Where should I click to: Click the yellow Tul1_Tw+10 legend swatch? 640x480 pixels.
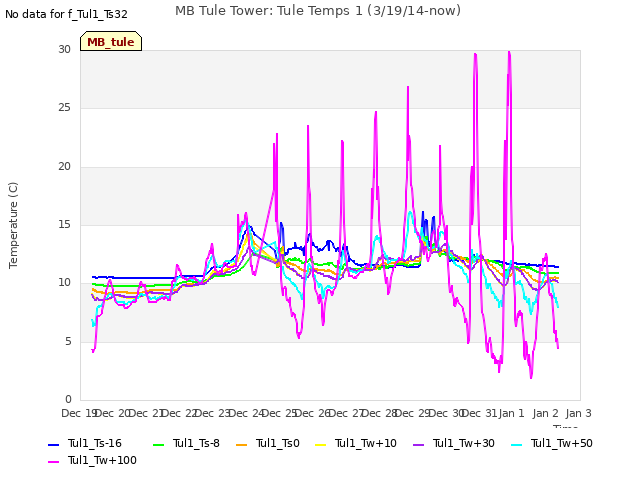point(321,444)
